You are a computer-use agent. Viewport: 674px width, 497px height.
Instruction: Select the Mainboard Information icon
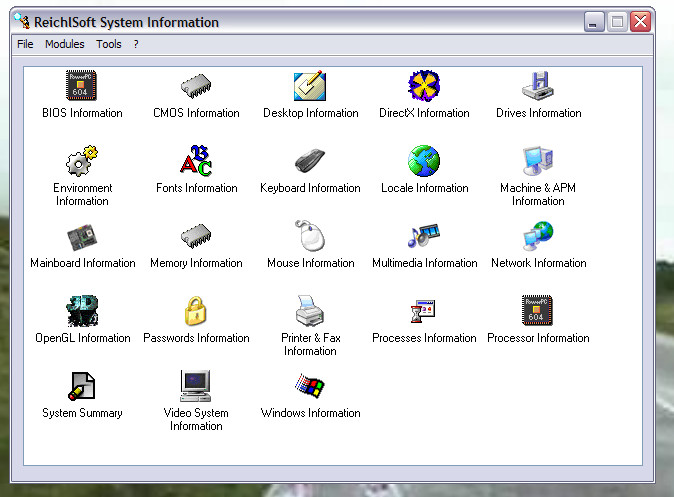[x=82, y=237]
